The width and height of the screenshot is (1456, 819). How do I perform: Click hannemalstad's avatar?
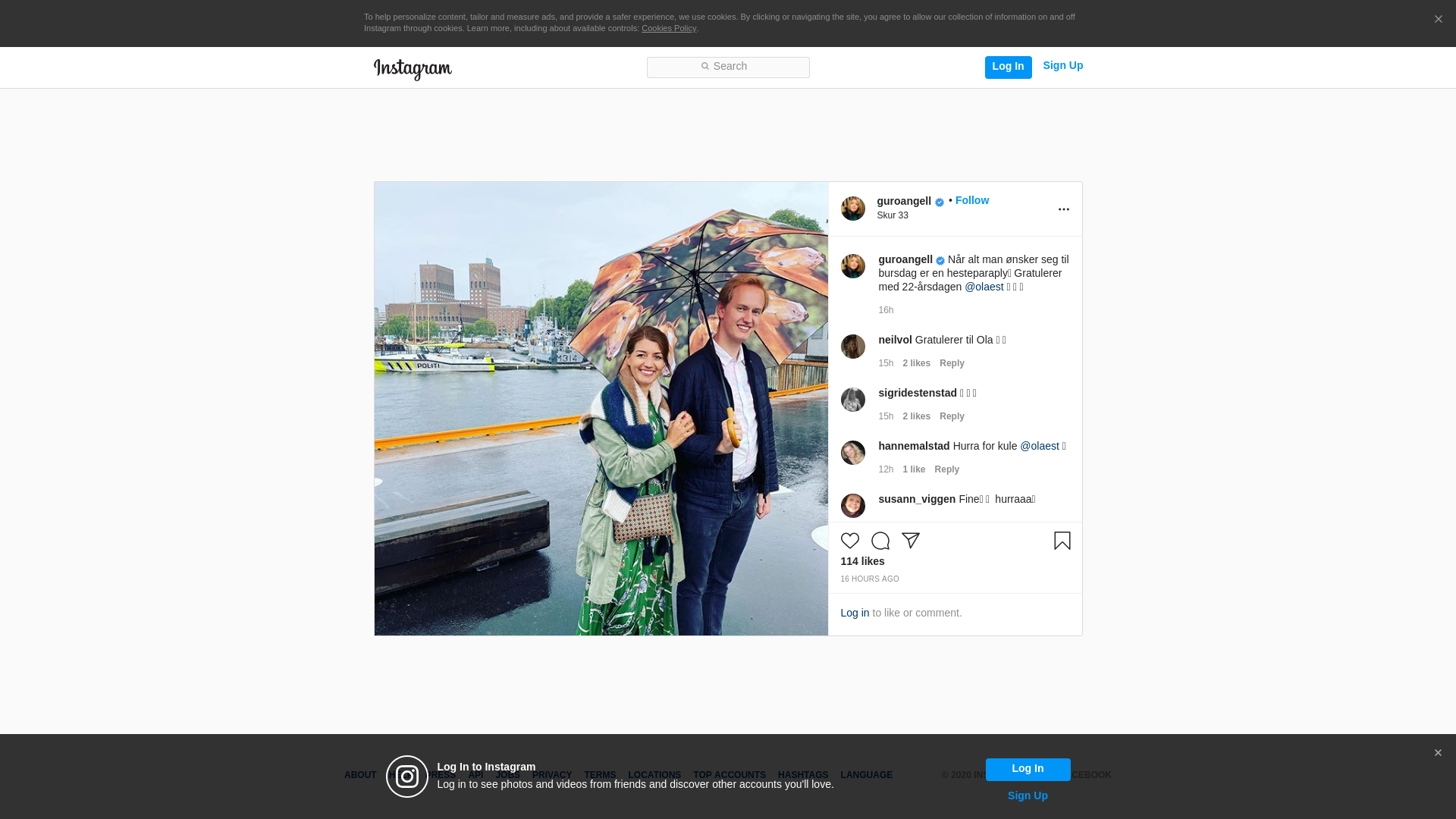tap(853, 453)
